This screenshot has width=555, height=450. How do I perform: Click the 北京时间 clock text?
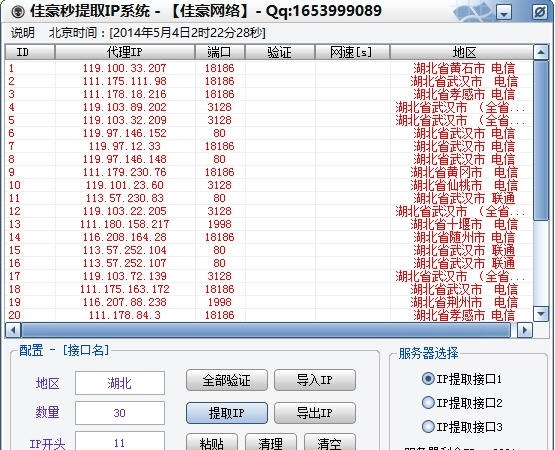tap(157, 33)
